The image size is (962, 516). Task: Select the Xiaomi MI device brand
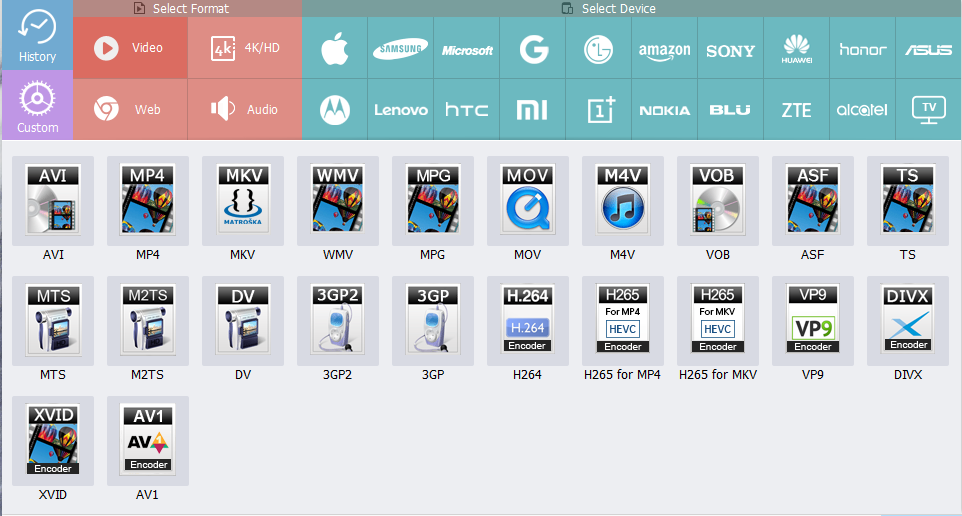(533, 109)
